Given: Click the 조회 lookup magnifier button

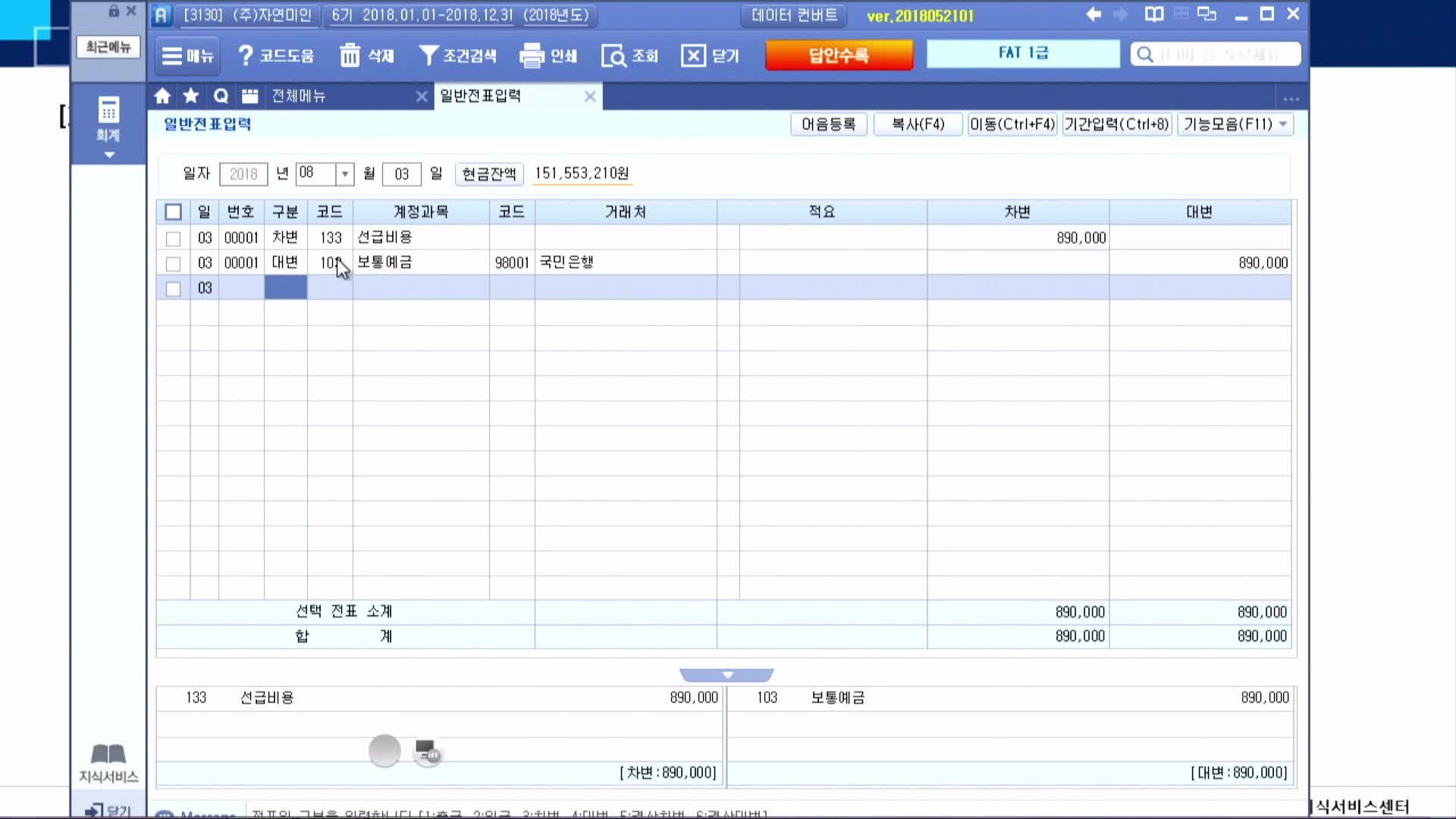Looking at the screenshot, I should coord(629,55).
